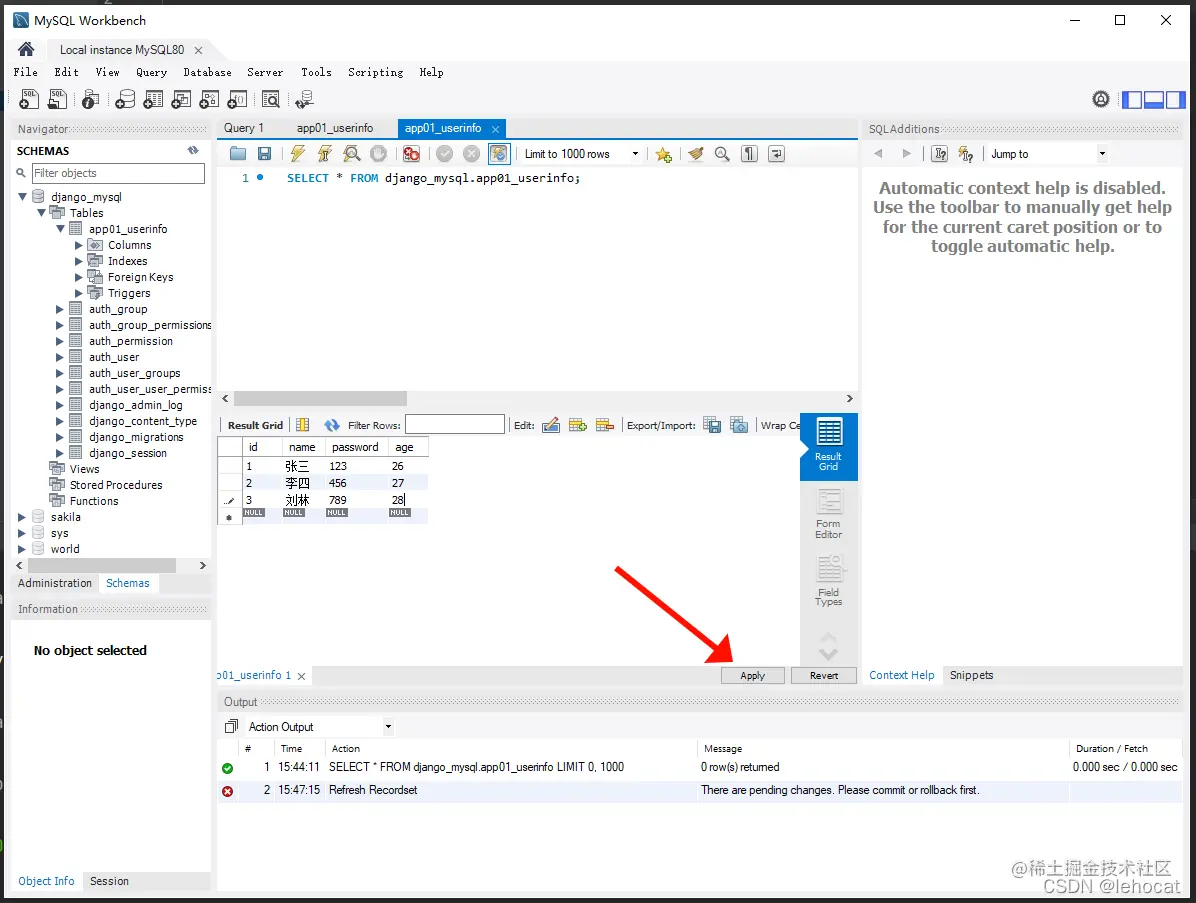Execute query with lightning bolt icon

coord(297,154)
